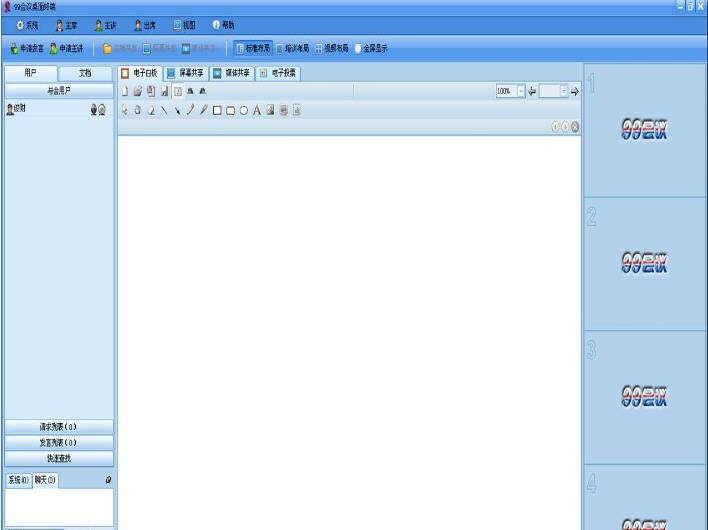708x530 pixels.
Task: Click the last whiteboard drawing tool icon
Action: click(x=297, y=110)
